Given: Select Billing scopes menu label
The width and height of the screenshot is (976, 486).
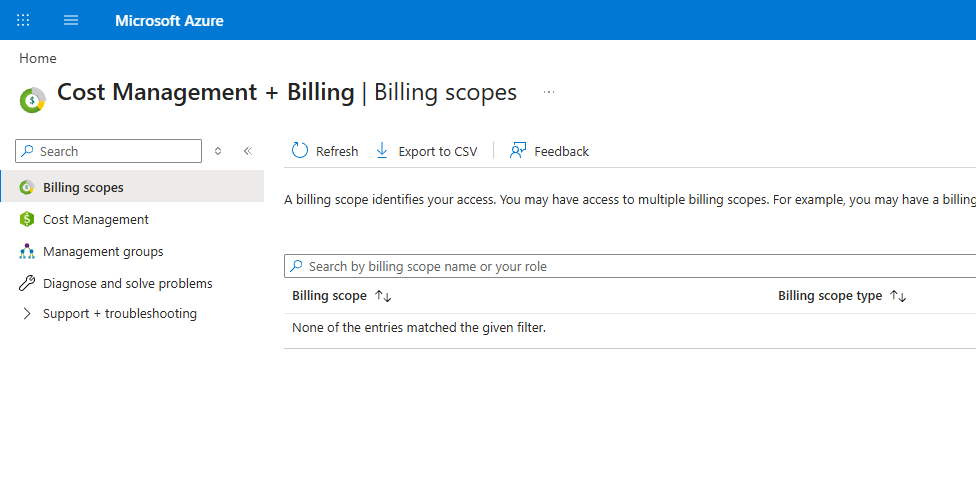Looking at the screenshot, I should click(83, 187).
